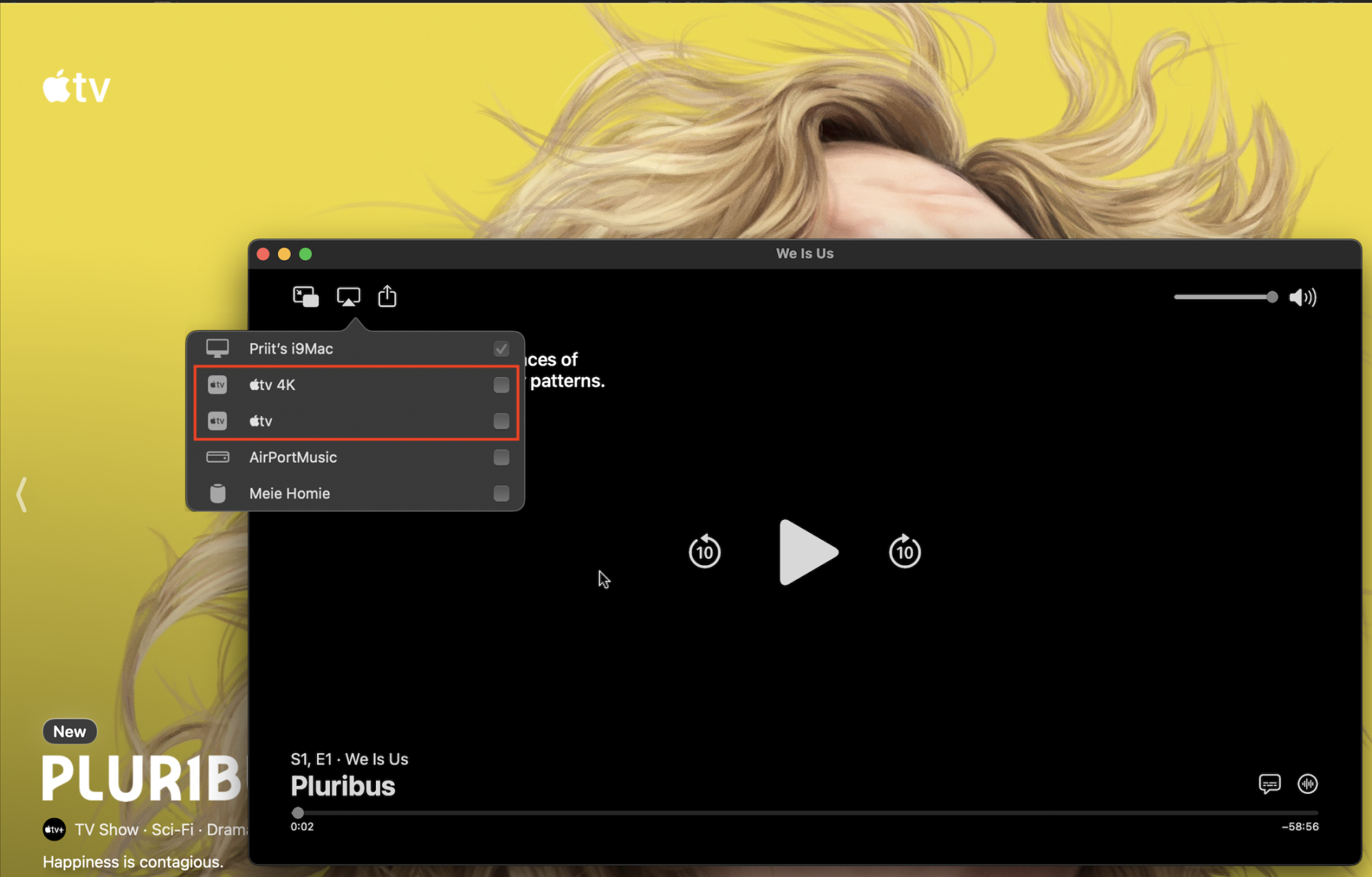Click the Apple TV logo
Image resolution: width=1372 pixels, height=877 pixels.
(x=77, y=87)
